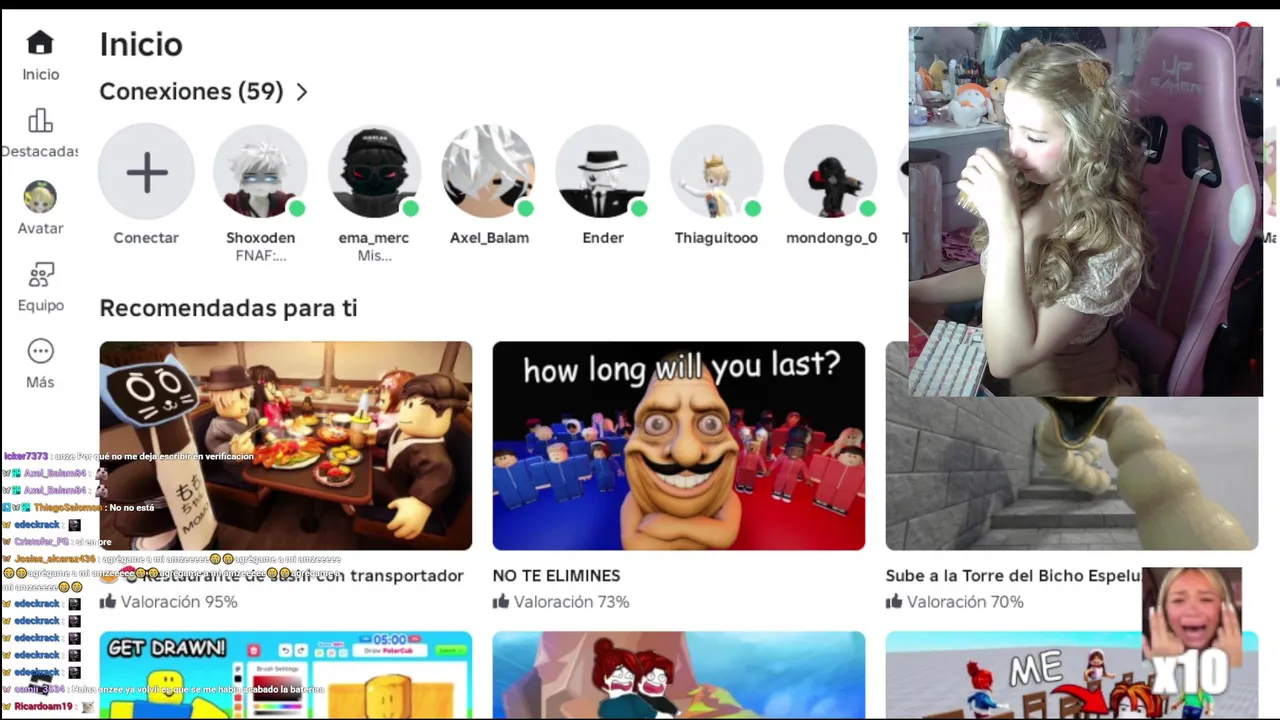Open the GET DRAWN! game thumbnail
The width and height of the screenshot is (1280, 720).
point(286,675)
